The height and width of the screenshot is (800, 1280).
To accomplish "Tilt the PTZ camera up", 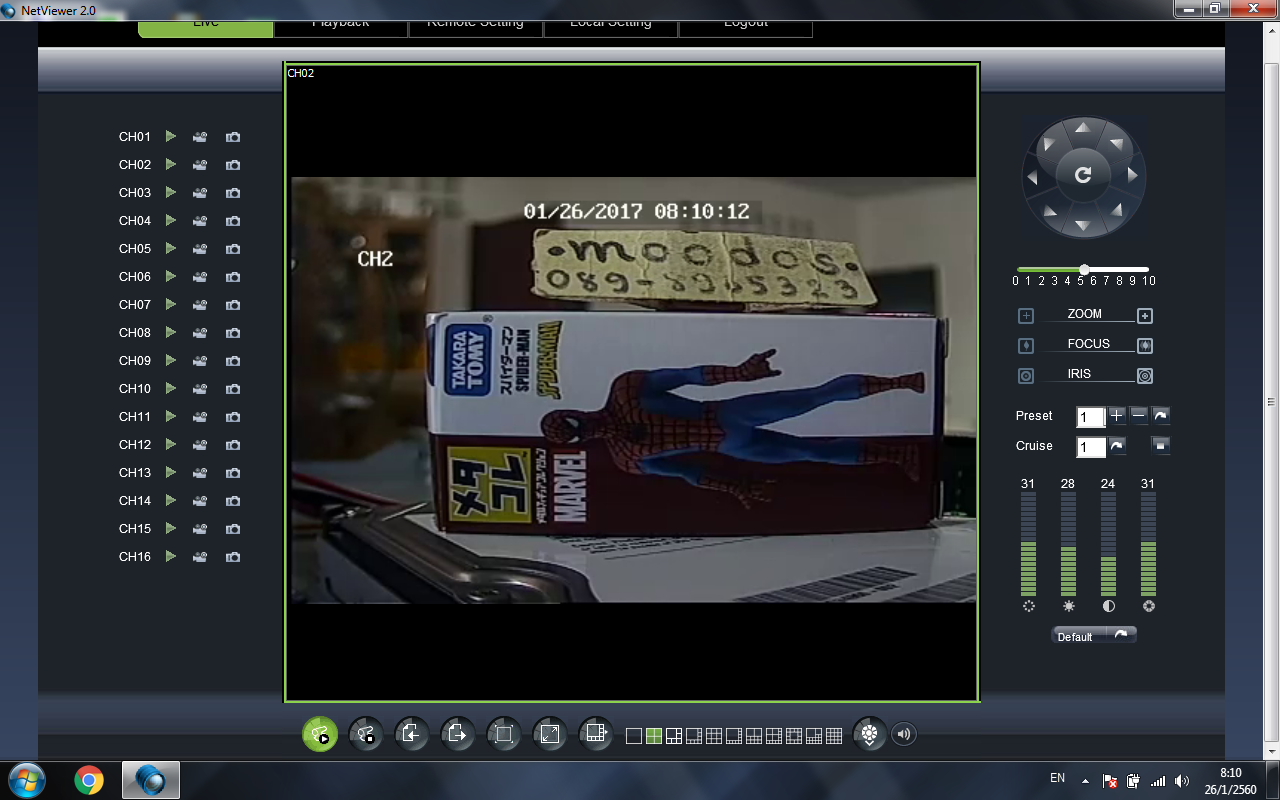I will [1082, 127].
